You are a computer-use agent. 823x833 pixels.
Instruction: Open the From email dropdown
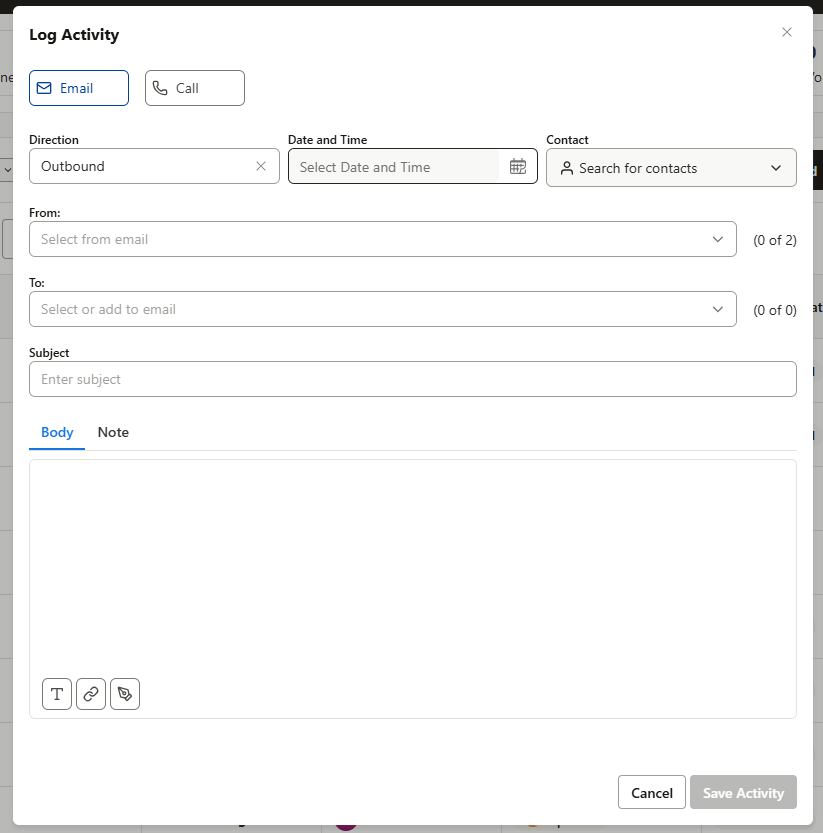click(x=717, y=239)
